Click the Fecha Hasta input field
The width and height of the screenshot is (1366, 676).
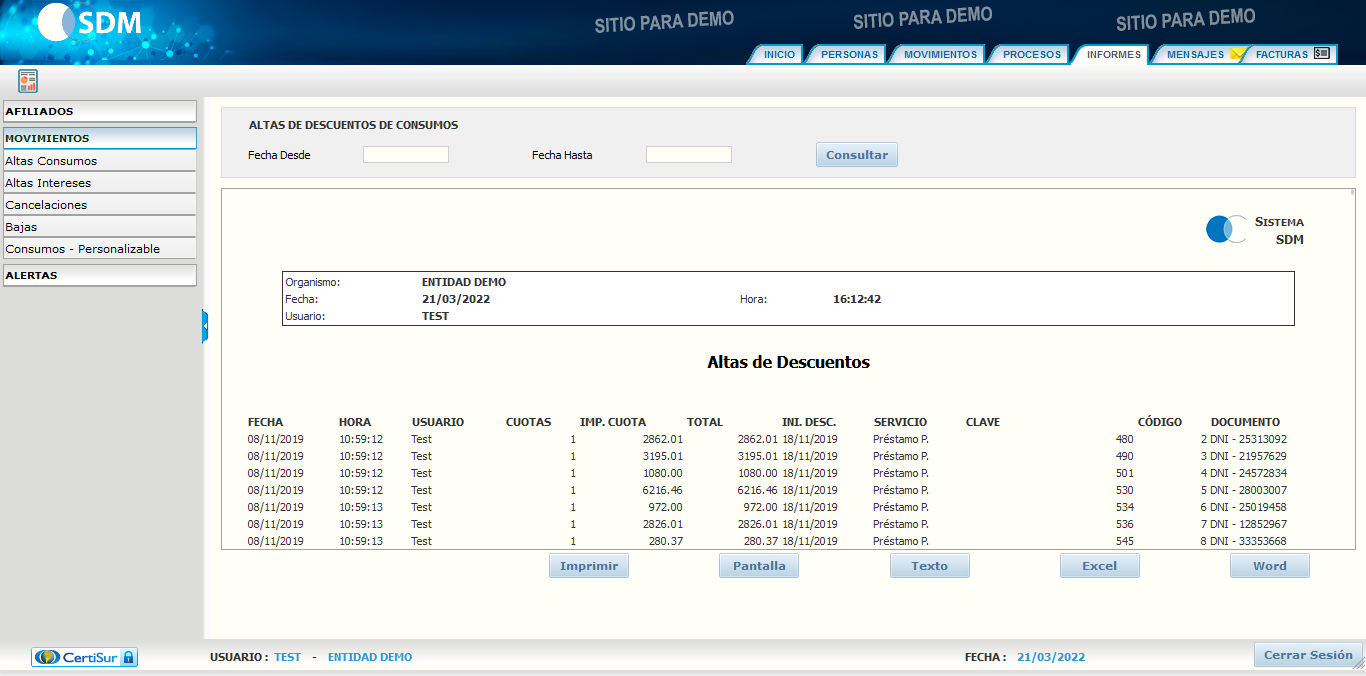pos(689,155)
